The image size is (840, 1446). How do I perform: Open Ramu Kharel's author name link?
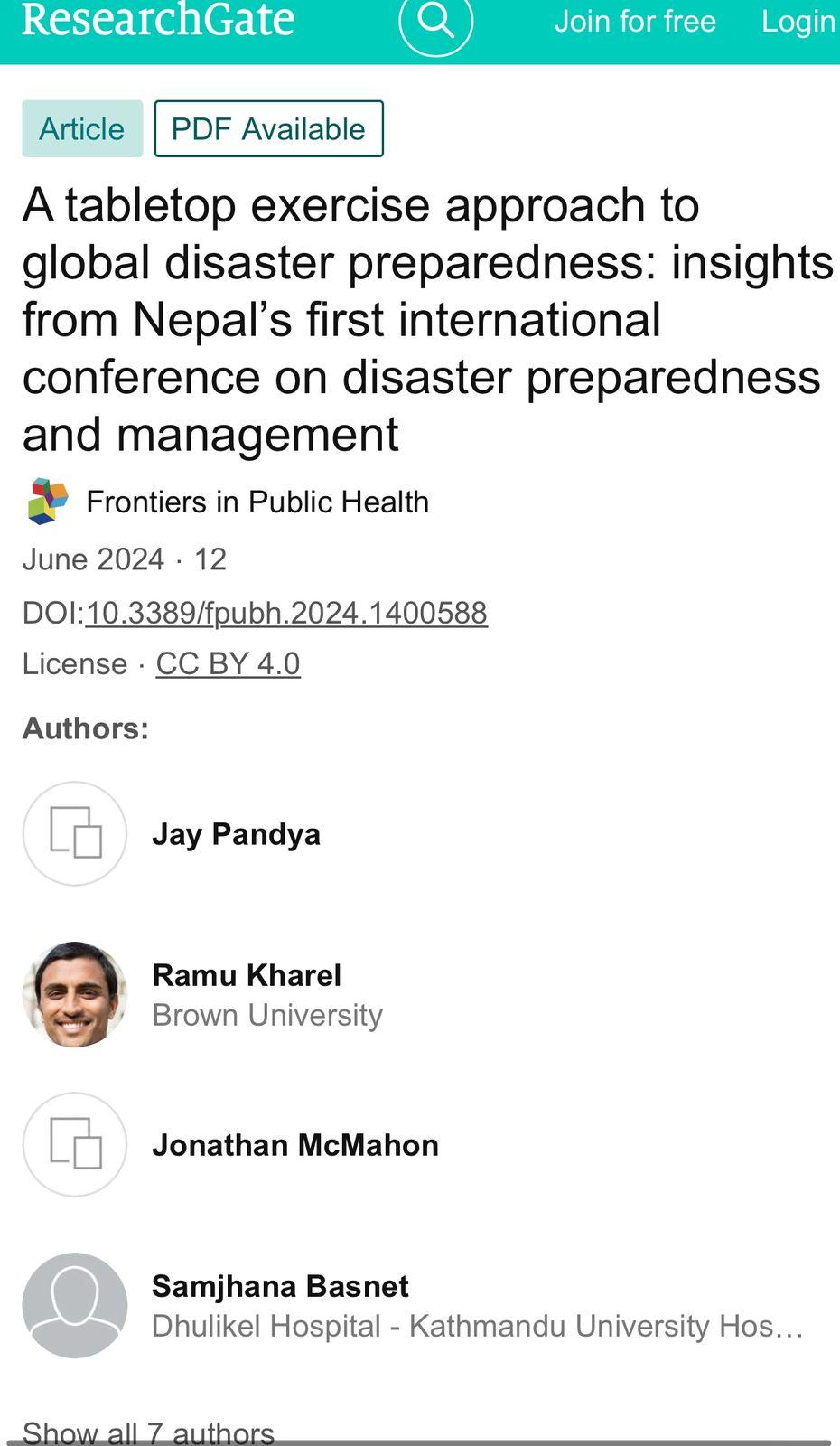247,975
